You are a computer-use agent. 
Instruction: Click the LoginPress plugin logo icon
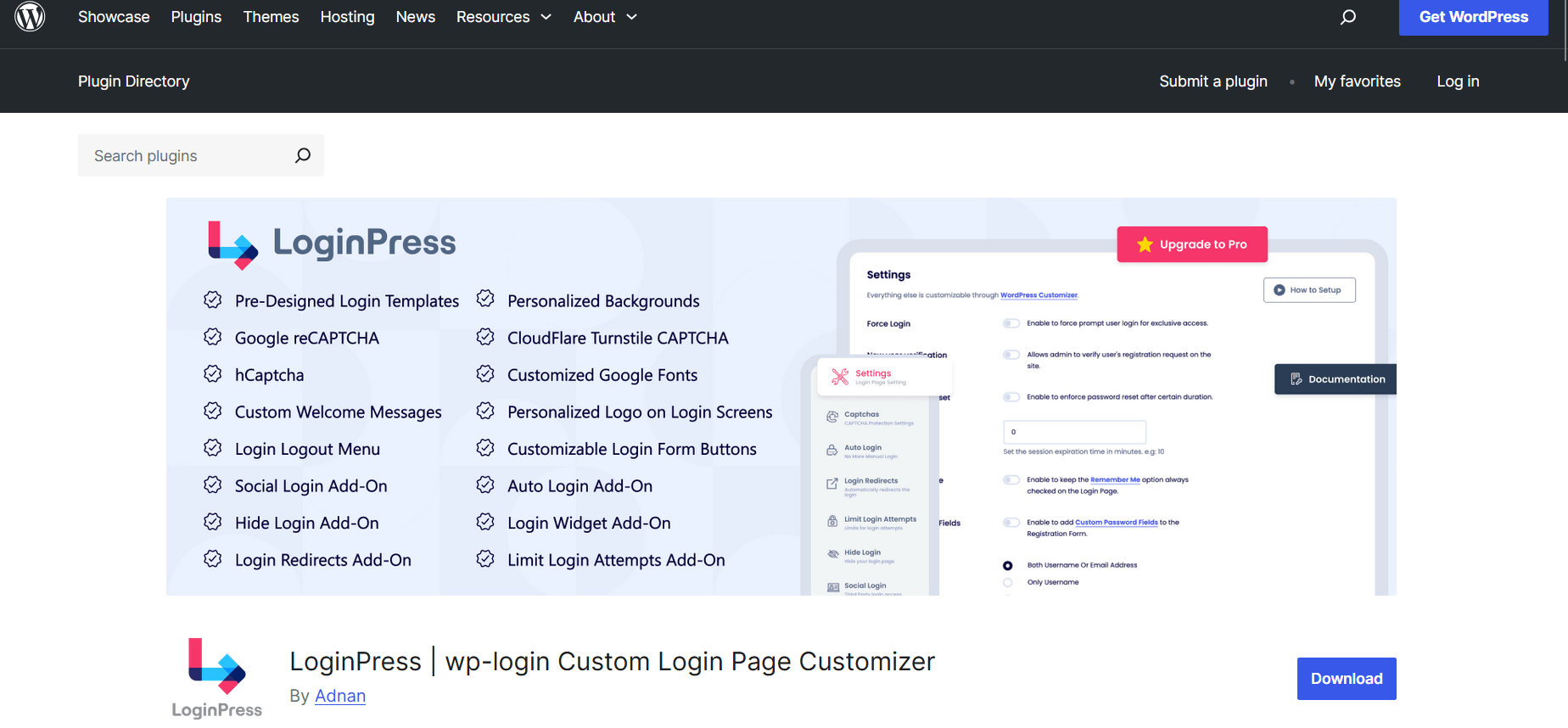(x=217, y=678)
